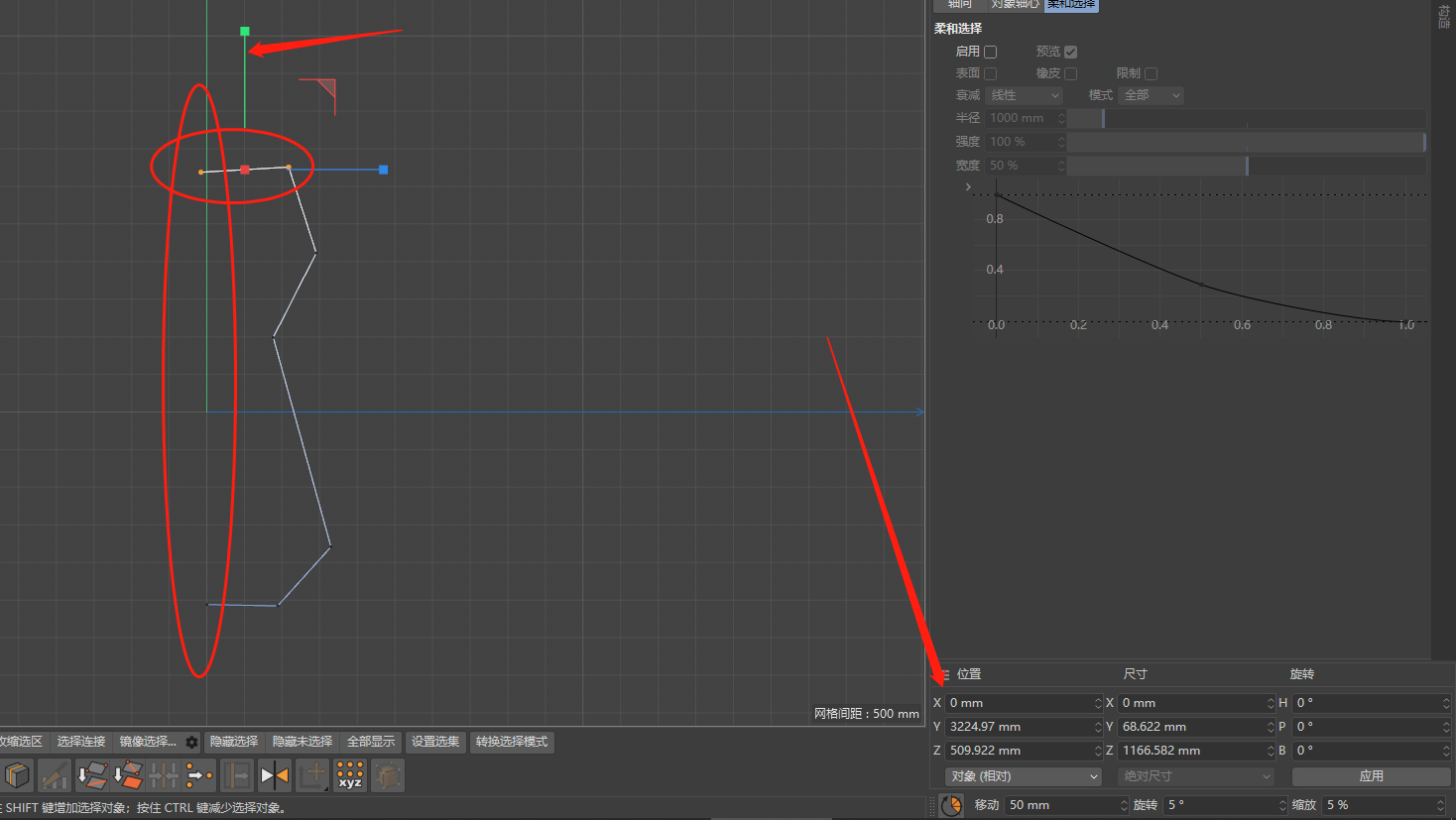Open the 绝对尺寸 size mode dropdown
Image resolution: width=1456 pixels, height=820 pixels.
coord(1196,776)
